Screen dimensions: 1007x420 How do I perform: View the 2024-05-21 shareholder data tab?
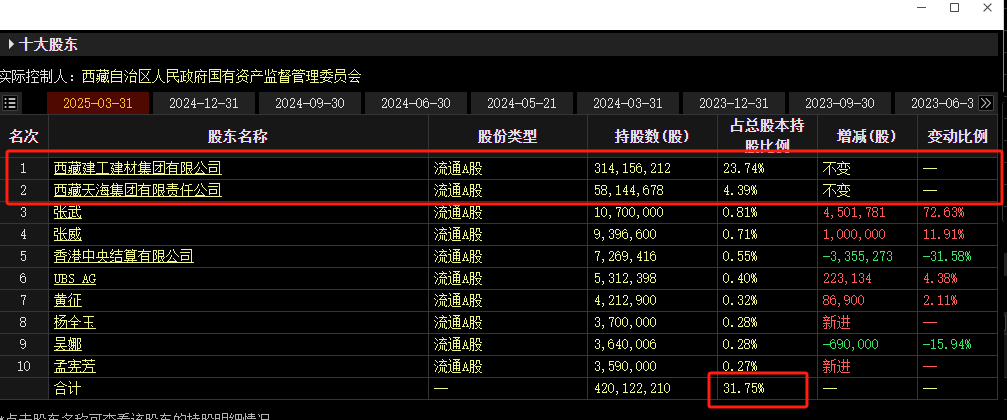pos(521,103)
